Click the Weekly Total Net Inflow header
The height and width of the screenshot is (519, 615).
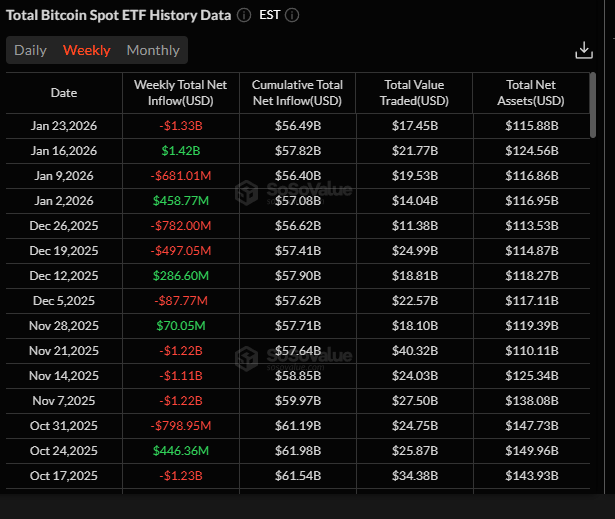[181, 93]
